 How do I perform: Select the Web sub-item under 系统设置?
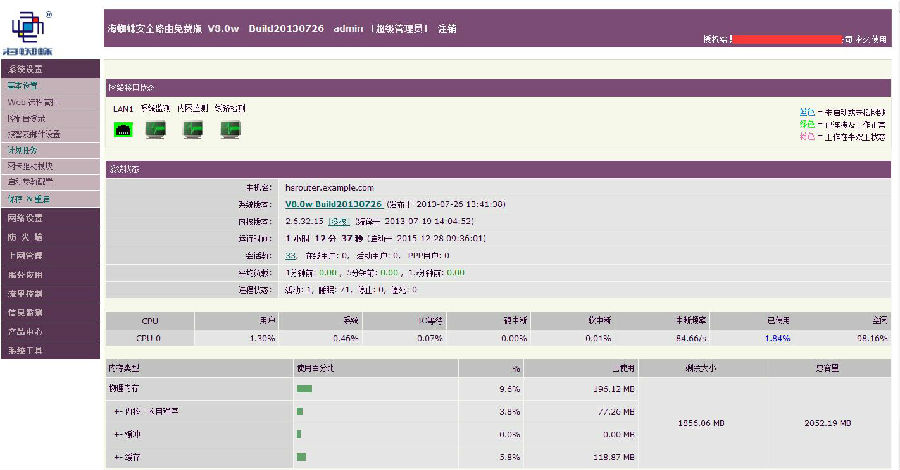pyautogui.click(x=51, y=102)
